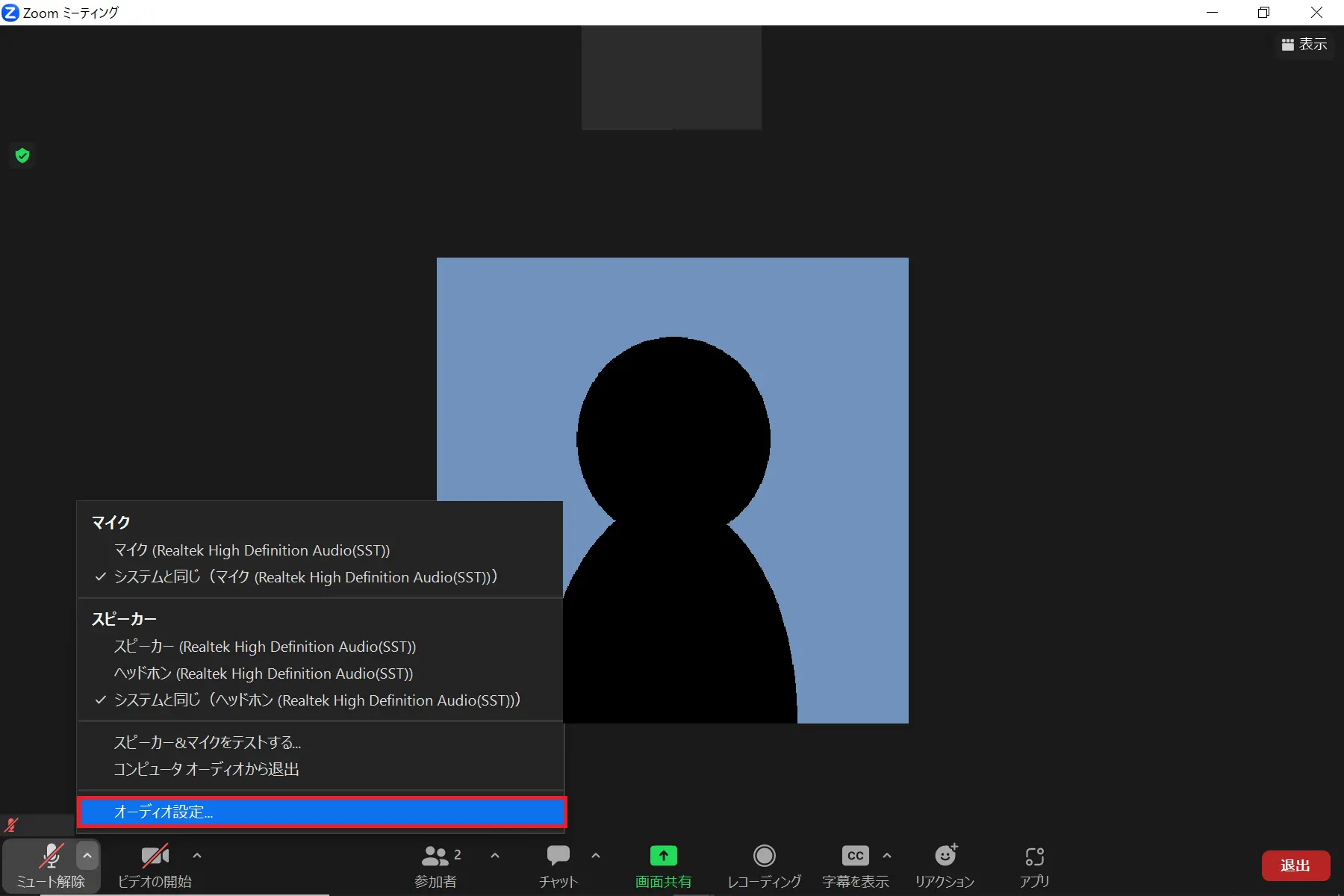Show captions with 字幕を表示 CC icon
The image size is (1344, 896).
coord(856,856)
